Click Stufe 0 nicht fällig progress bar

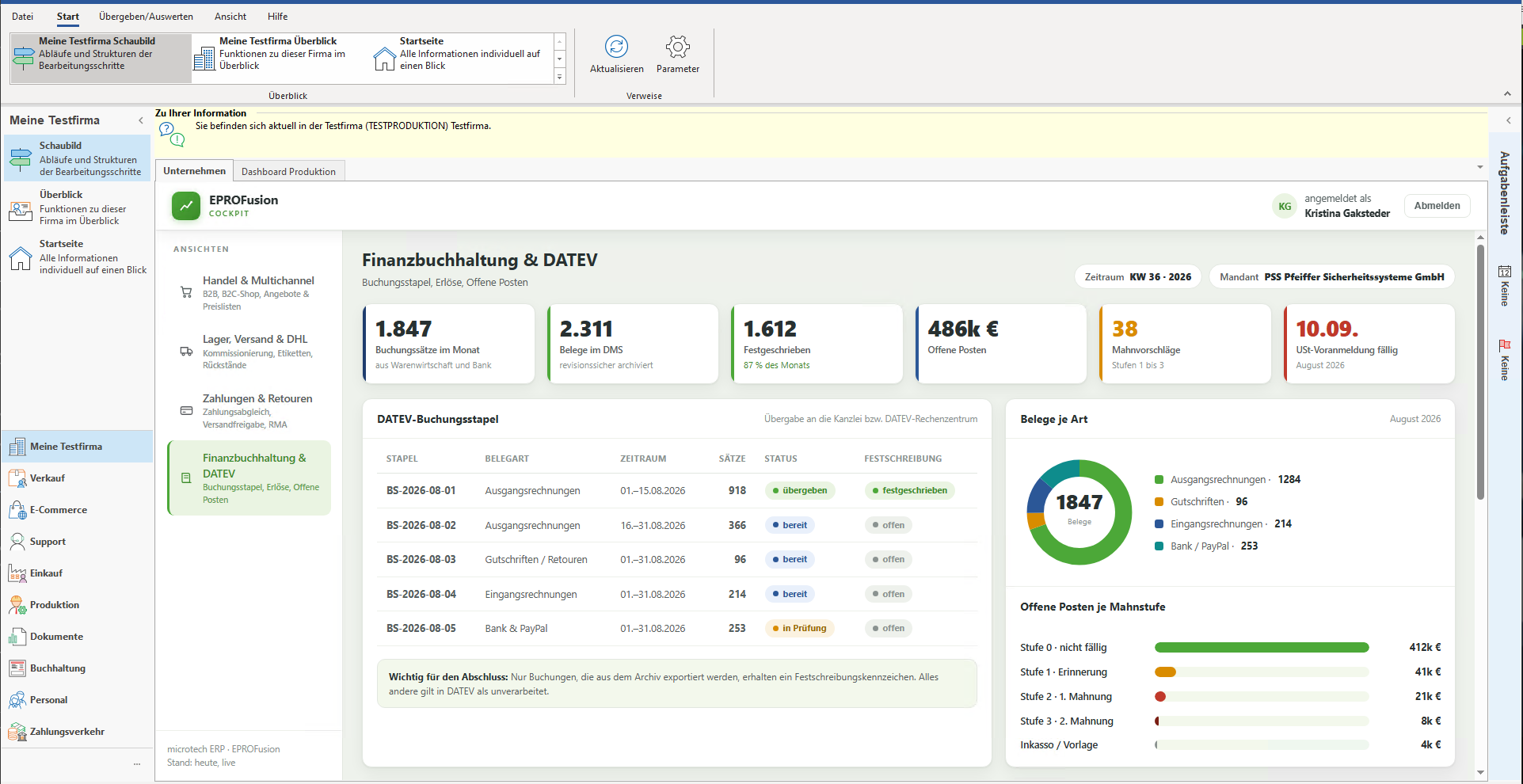1262,648
